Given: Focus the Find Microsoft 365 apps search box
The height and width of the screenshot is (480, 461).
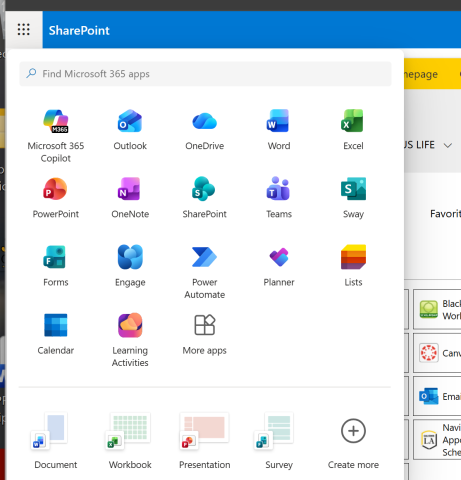Looking at the screenshot, I should [205, 74].
